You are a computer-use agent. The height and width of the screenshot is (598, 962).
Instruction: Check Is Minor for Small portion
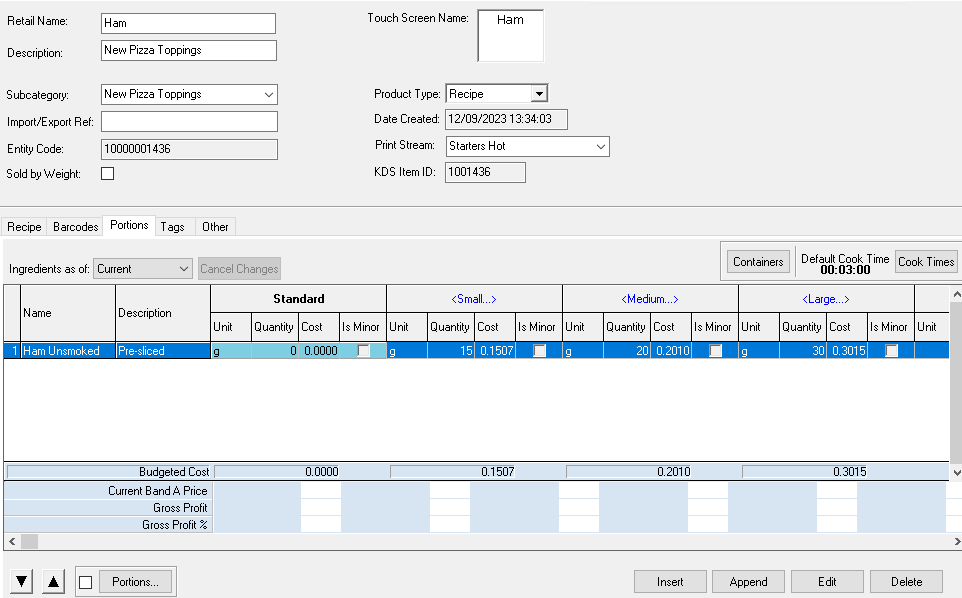540,351
